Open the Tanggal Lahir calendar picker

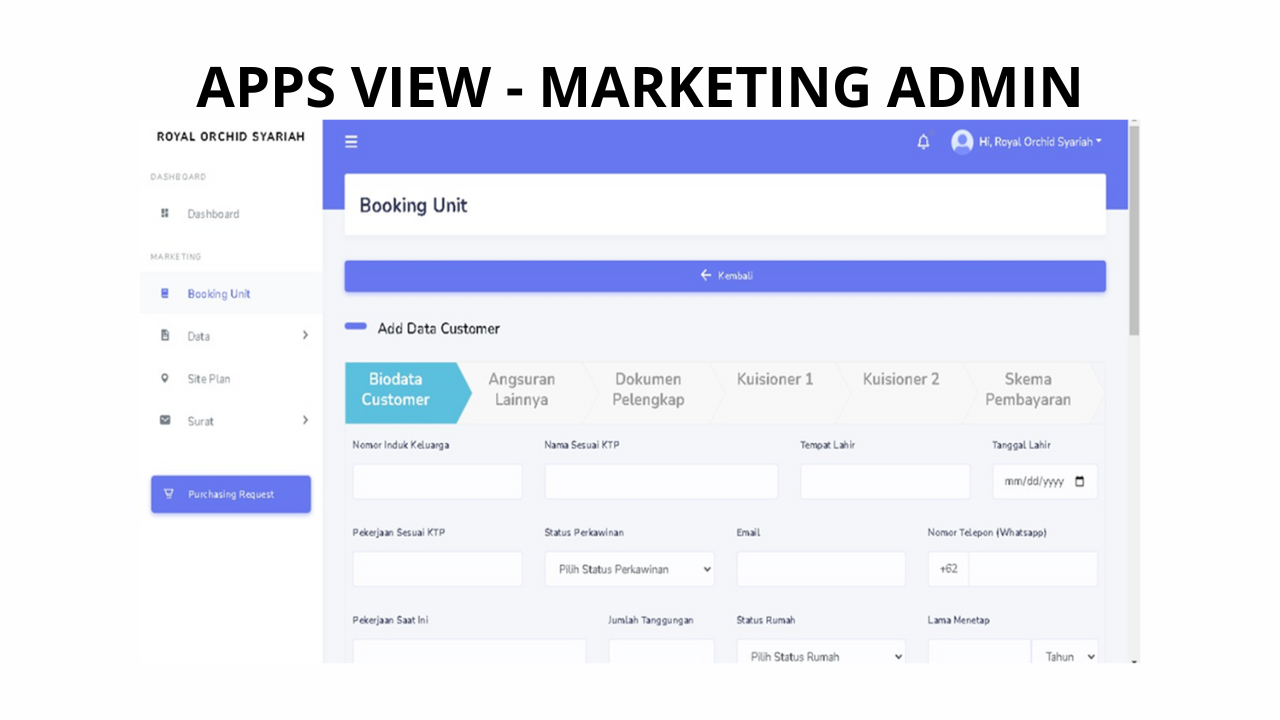click(1079, 482)
